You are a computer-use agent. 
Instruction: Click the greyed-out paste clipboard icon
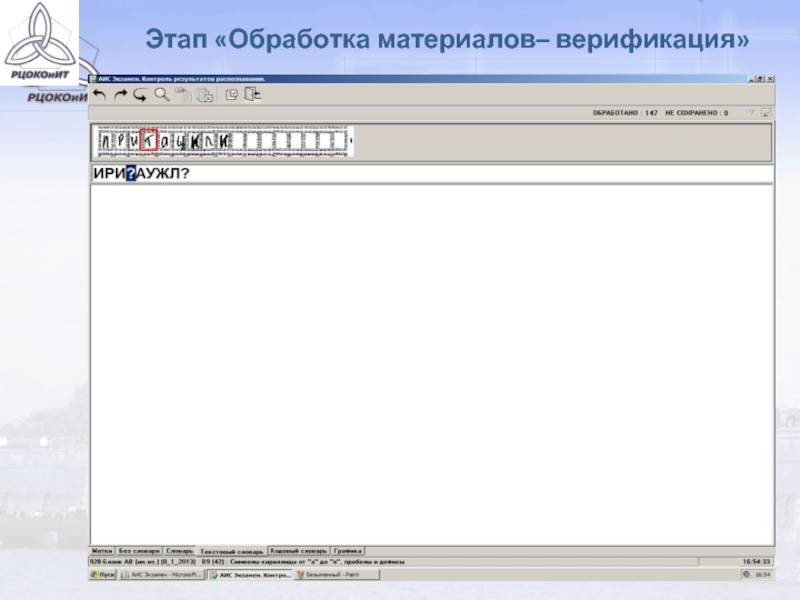click(x=183, y=95)
